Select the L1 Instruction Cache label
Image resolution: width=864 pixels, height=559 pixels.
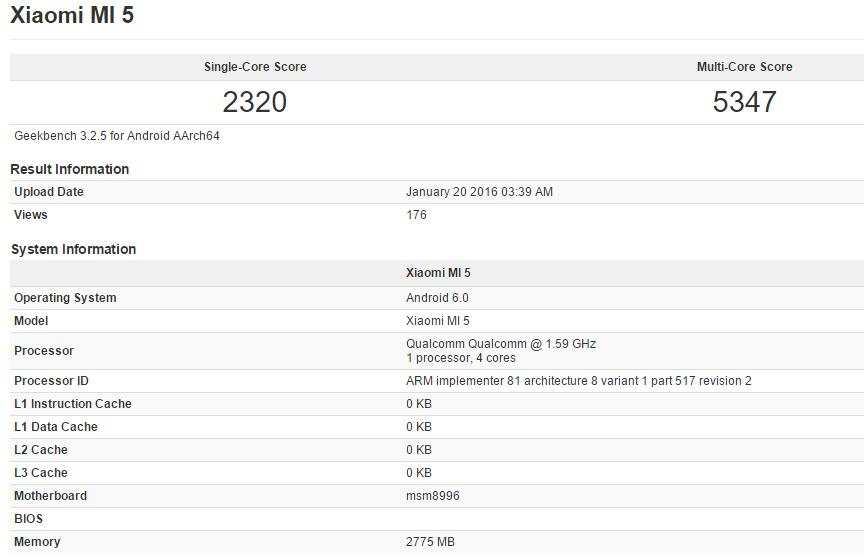coord(73,404)
